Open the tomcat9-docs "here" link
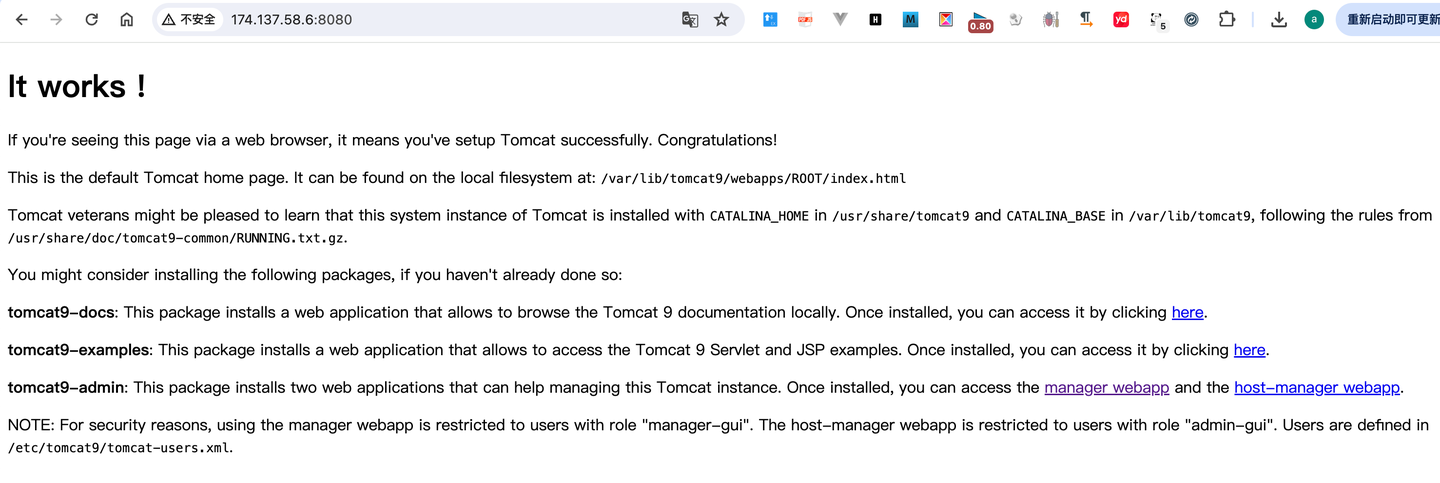 tap(1187, 312)
